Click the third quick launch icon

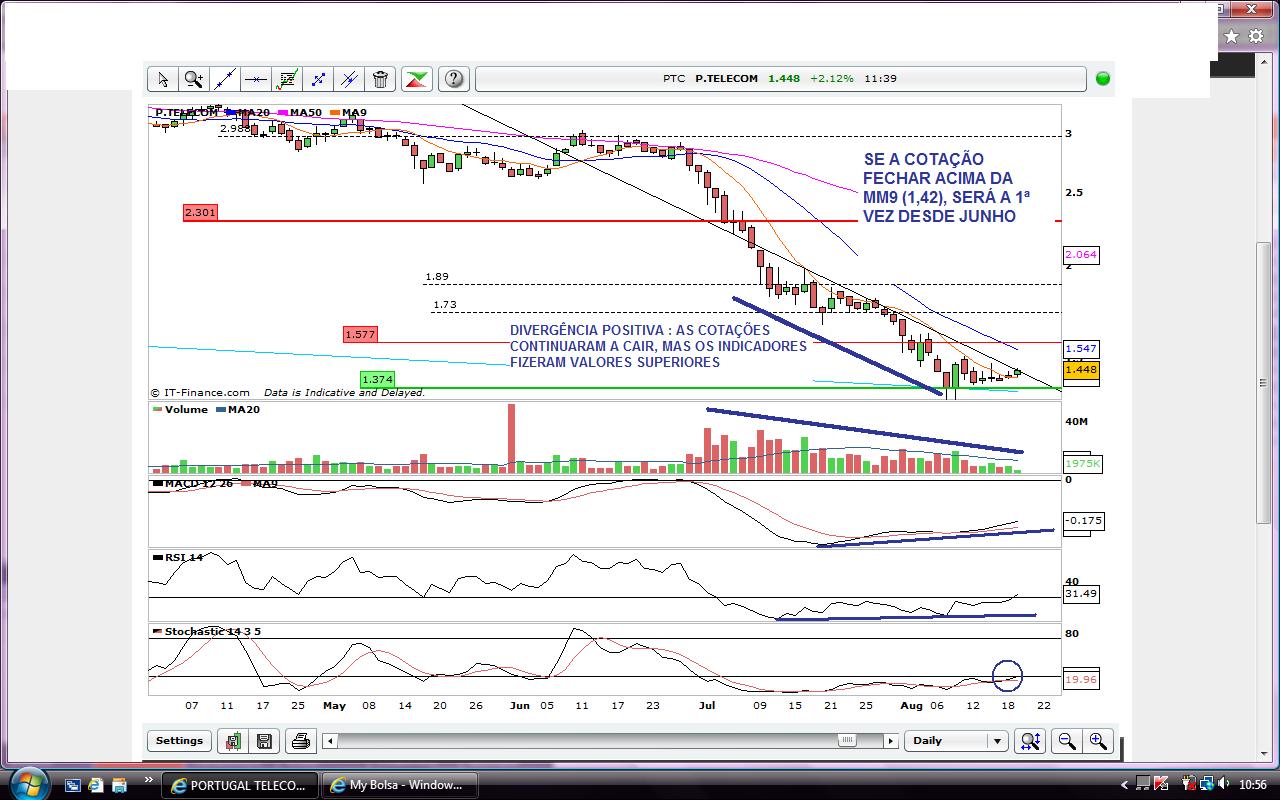tap(119, 785)
